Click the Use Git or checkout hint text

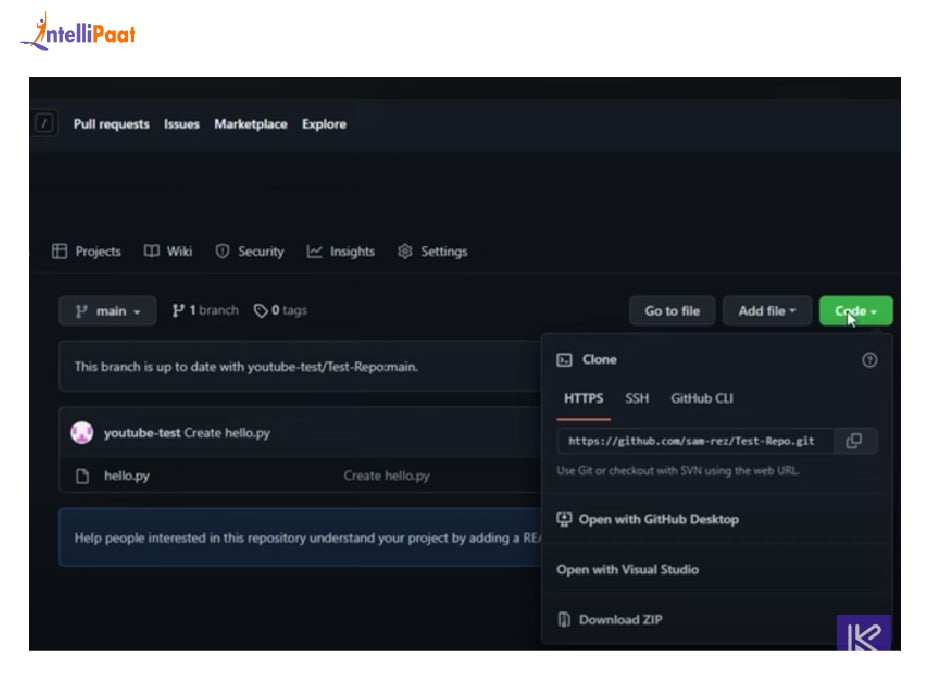coord(677,471)
